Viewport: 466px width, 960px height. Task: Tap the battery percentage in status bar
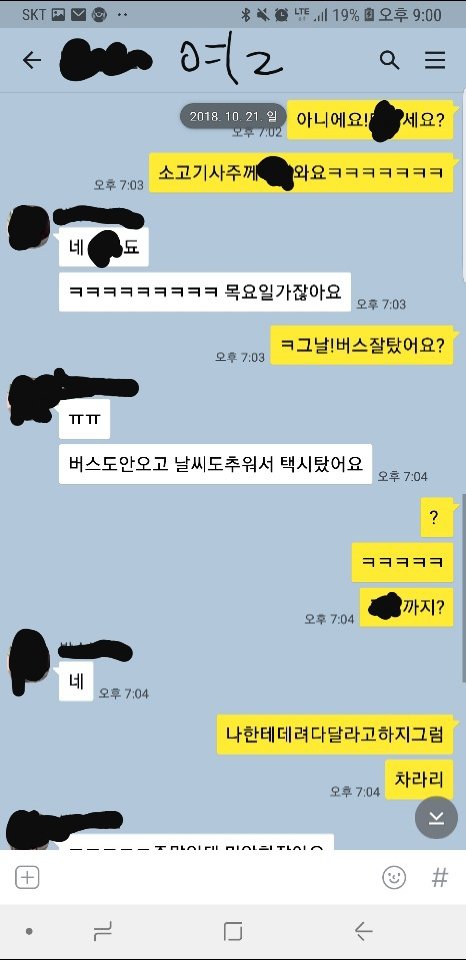346,15
